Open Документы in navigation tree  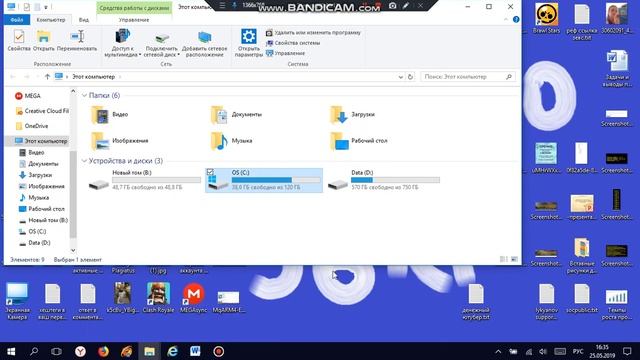[x=39, y=164]
